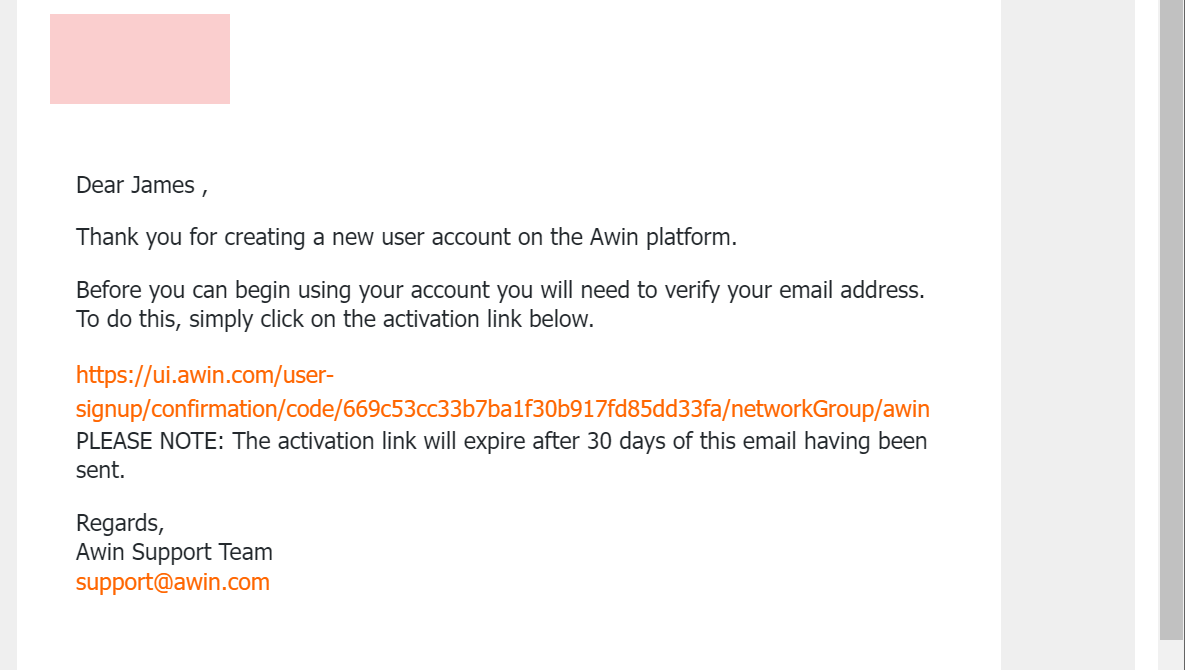This screenshot has width=1185, height=670.
Task: Click the "PLEASE NOTE" text
Action: 150,441
